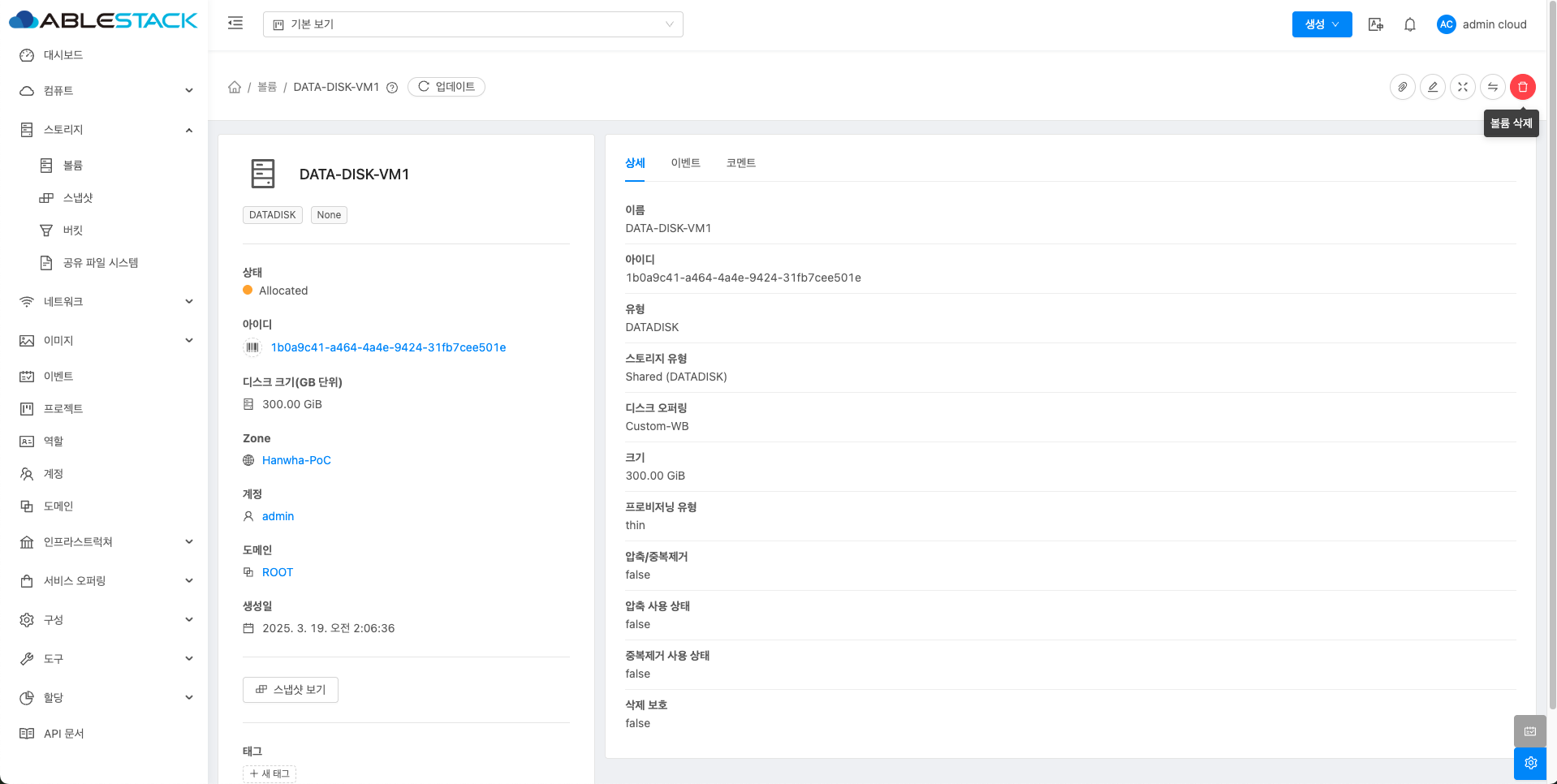
Task: Open the 생성 create dropdown button
Action: pos(1321,24)
